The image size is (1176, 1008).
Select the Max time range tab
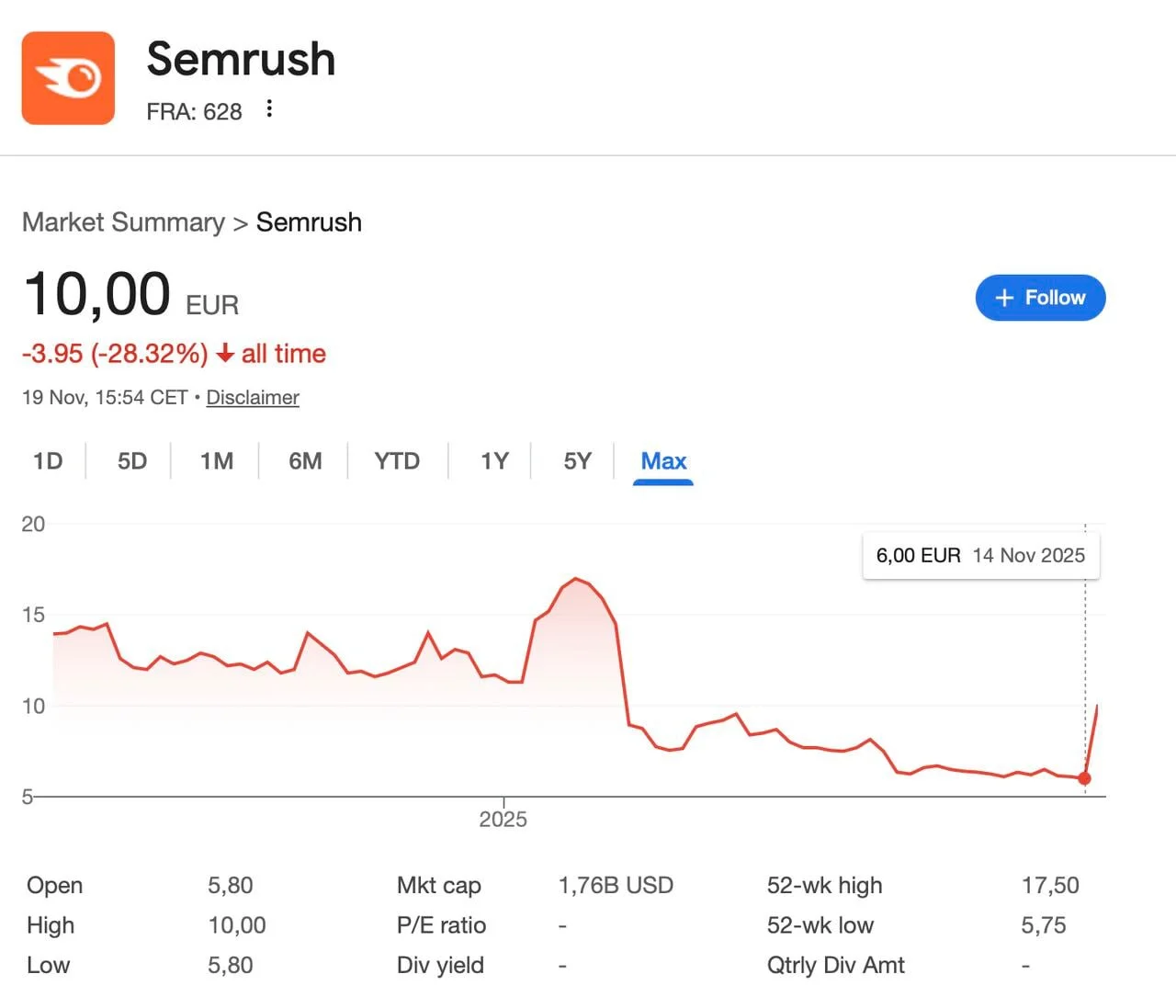663,461
